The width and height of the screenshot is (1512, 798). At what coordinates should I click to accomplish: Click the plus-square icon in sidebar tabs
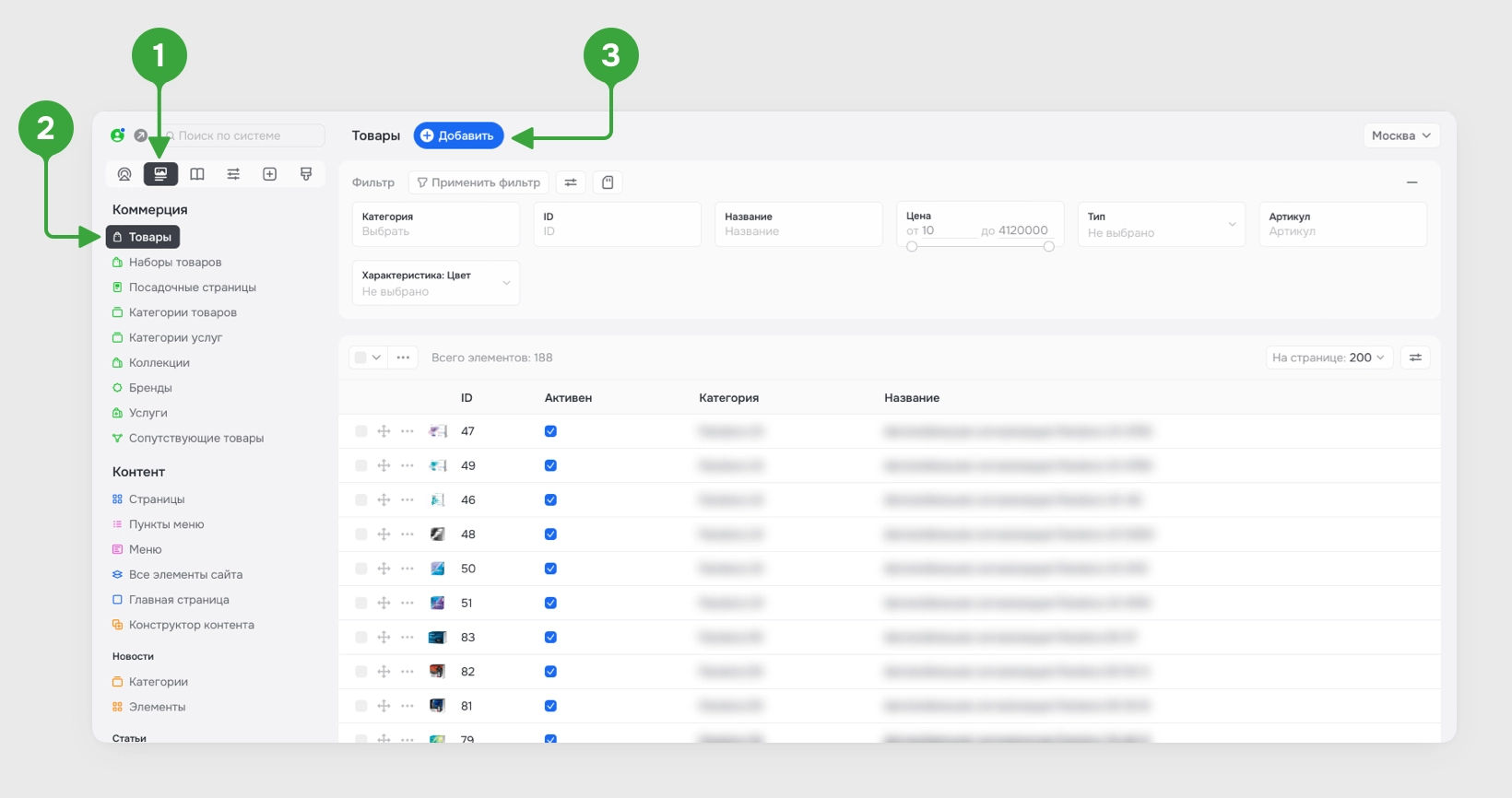coord(270,174)
